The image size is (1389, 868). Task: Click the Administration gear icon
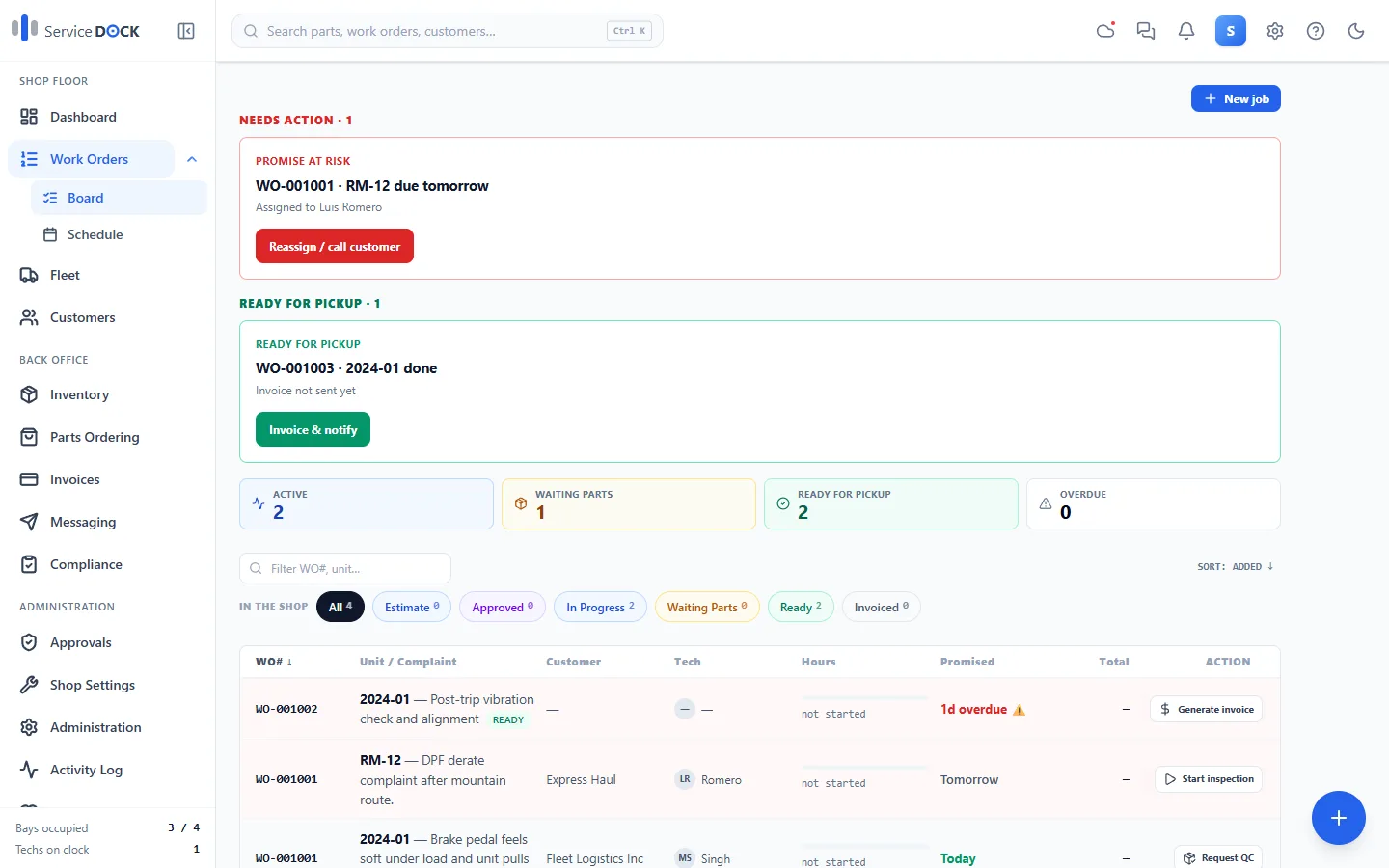tap(29, 727)
